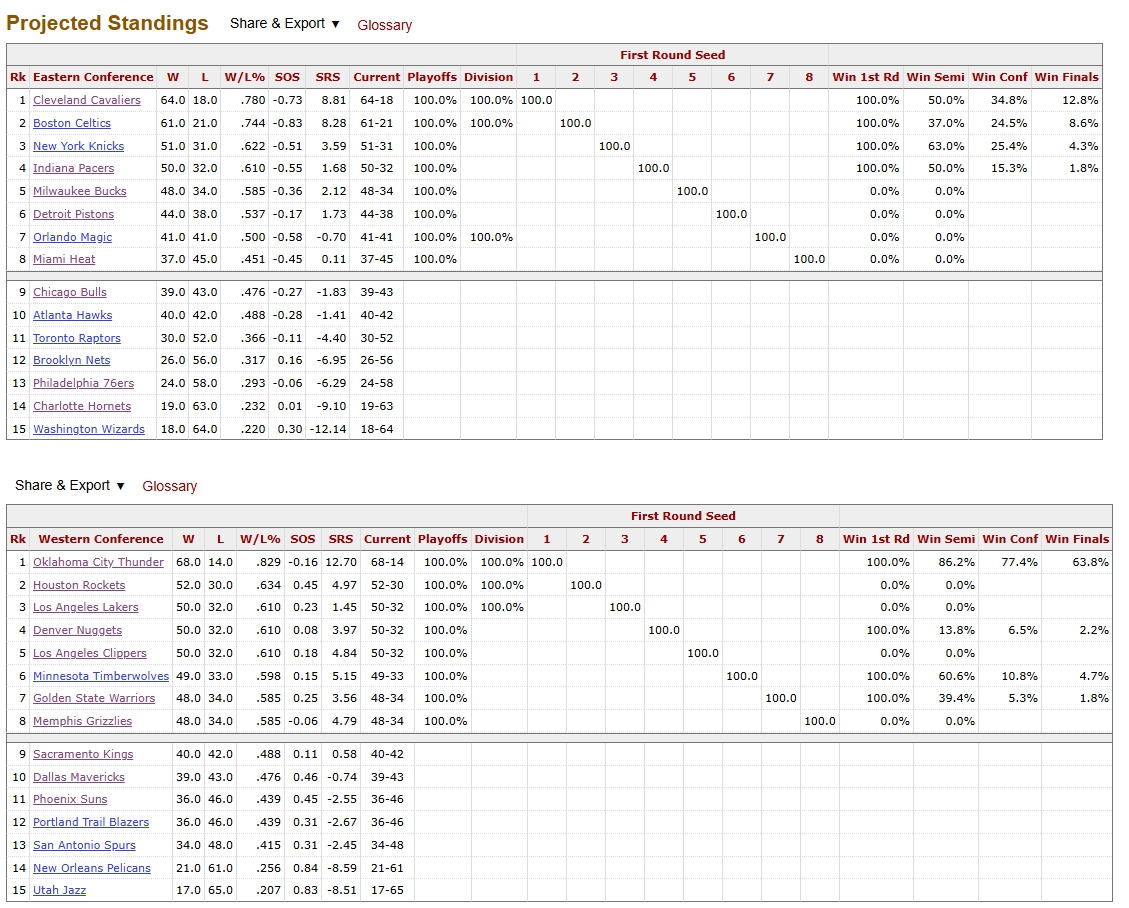Open the Utah Jazz team page
This screenshot has height=908, width=1129.
tap(59, 890)
